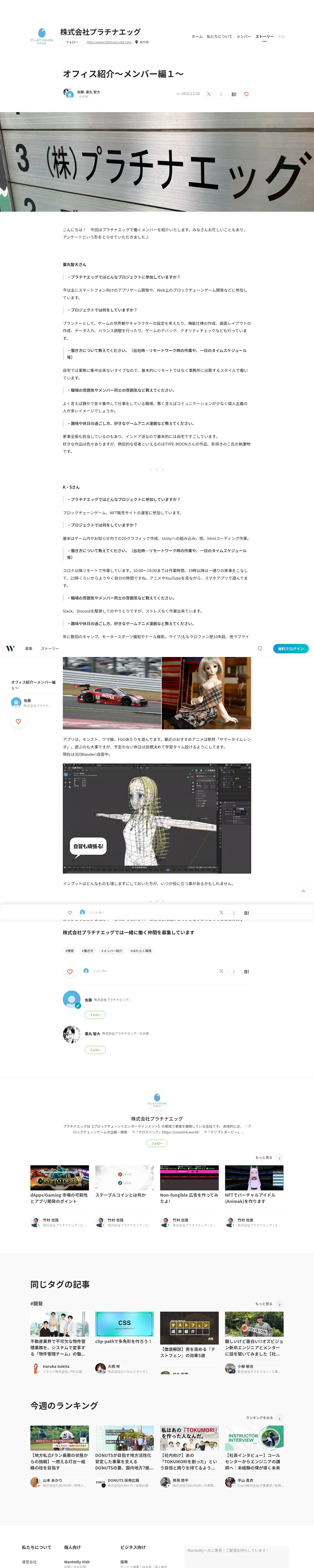Open 小柳 郁也's author avatar
This screenshot has height=1568, width=314.
click(230, 1368)
